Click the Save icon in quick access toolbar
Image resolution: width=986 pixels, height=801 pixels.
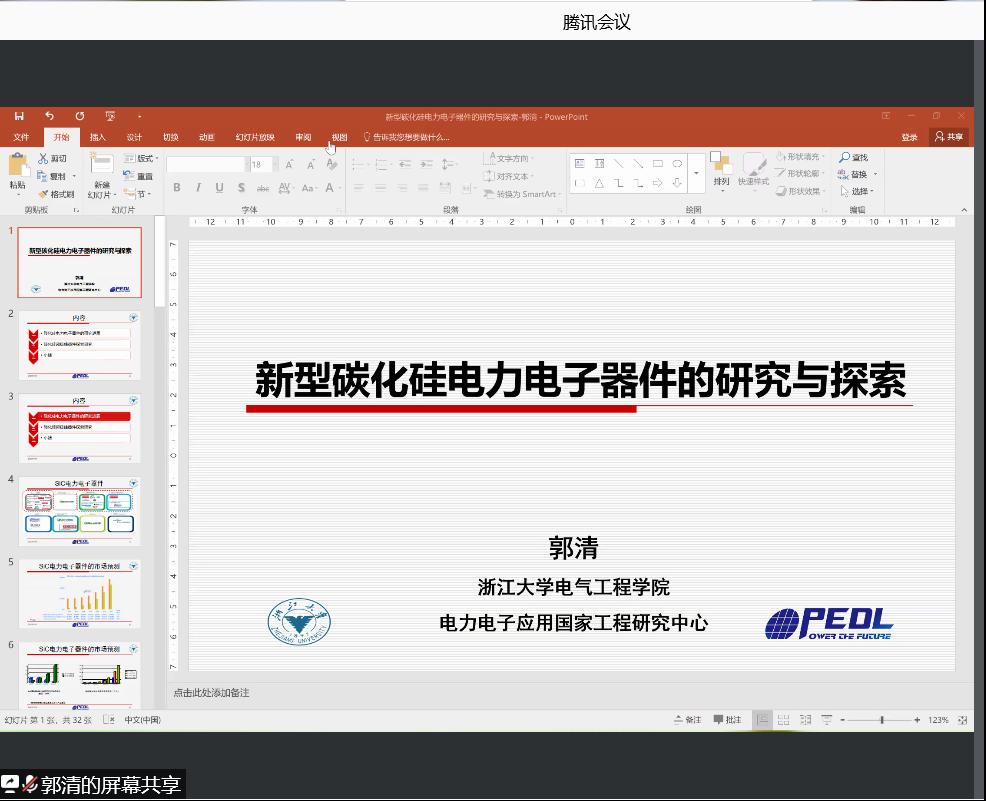point(19,116)
